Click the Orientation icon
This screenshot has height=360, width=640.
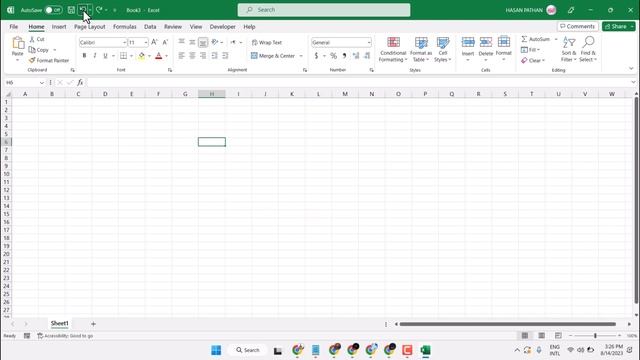(x=215, y=42)
